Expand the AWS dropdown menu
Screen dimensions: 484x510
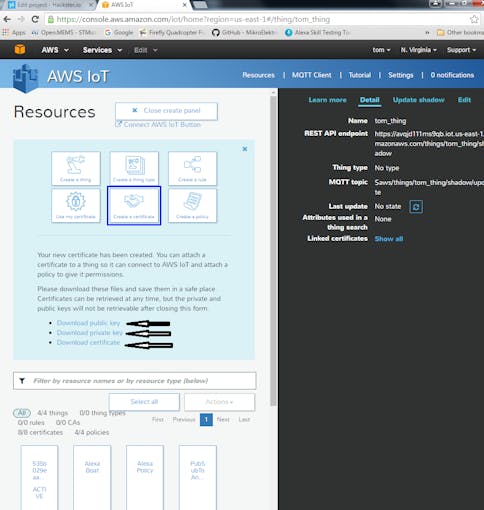click(55, 50)
